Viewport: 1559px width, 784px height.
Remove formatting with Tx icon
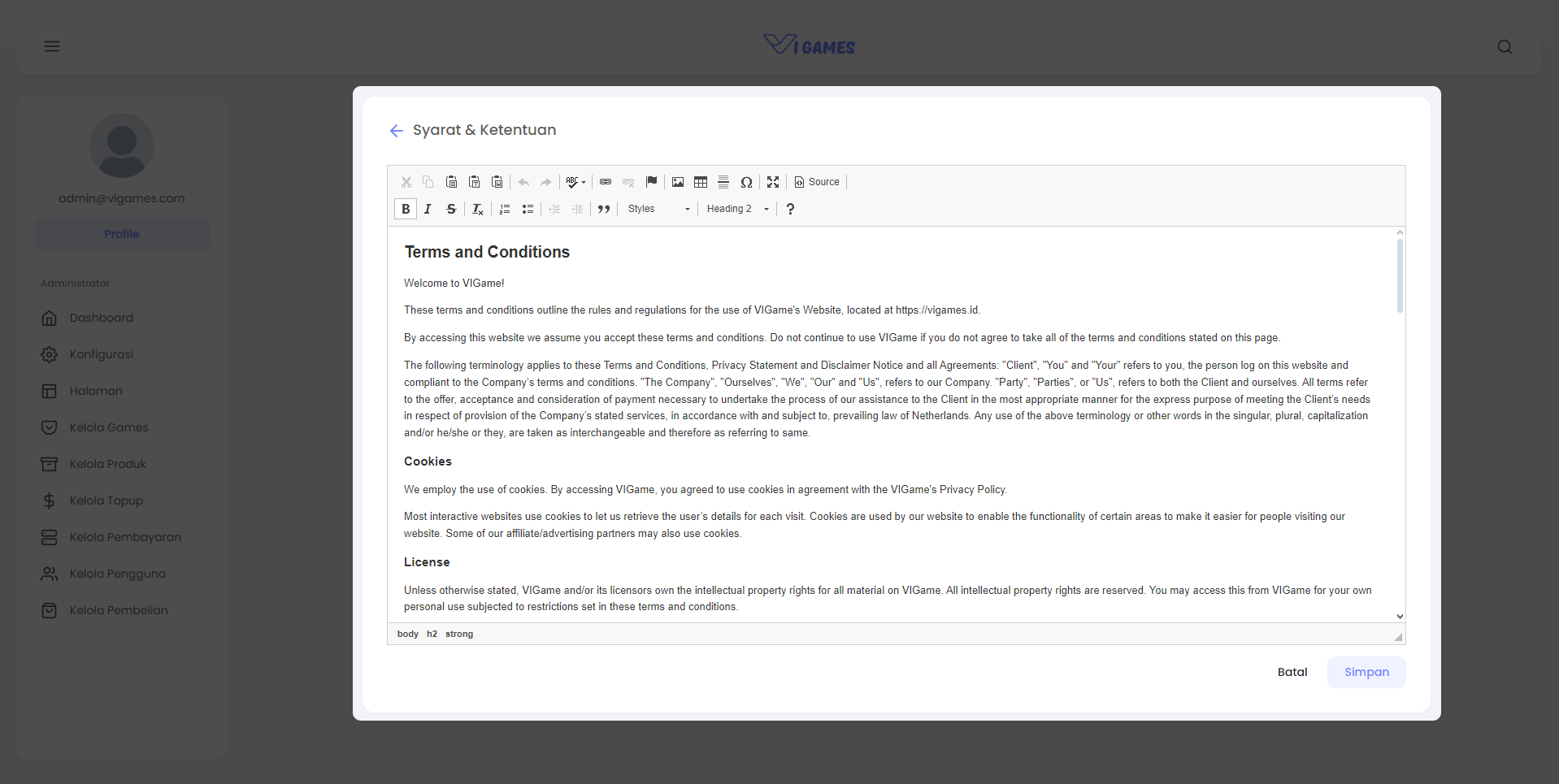(478, 209)
